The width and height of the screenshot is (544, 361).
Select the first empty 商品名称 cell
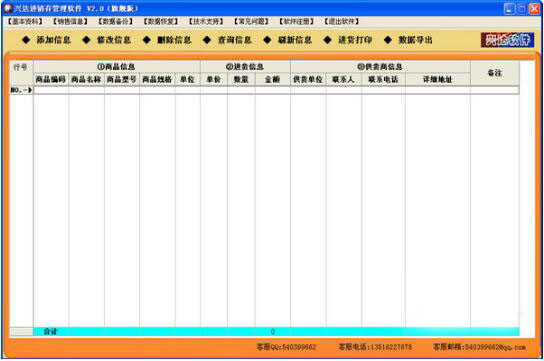click(x=86, y=90)
